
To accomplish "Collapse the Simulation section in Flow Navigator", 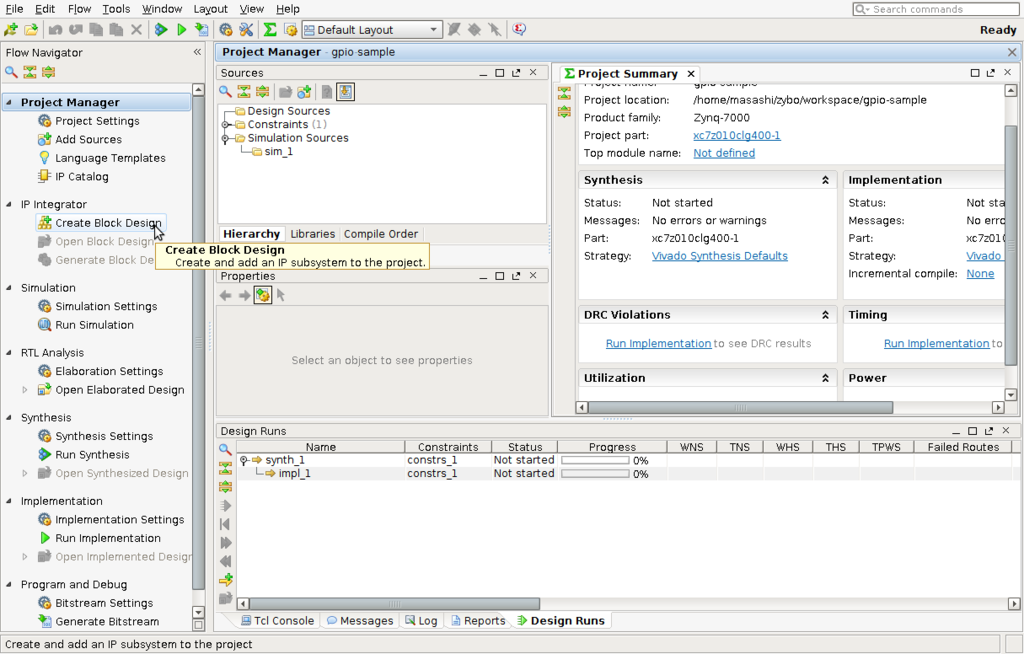I will click(x=9, y=287).
